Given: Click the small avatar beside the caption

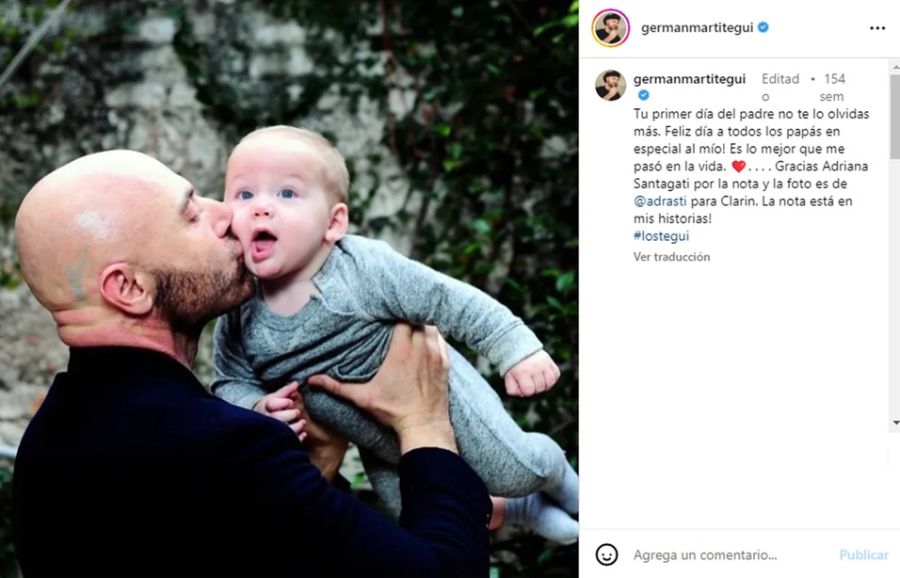Looking at the screenshot, I should 610,85.
